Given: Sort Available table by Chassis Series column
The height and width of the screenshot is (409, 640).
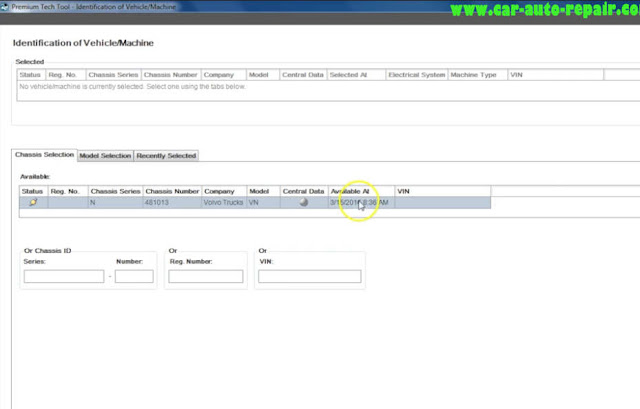Looking at the screenshot, I should pyautogui.click(x=116, y=191).
